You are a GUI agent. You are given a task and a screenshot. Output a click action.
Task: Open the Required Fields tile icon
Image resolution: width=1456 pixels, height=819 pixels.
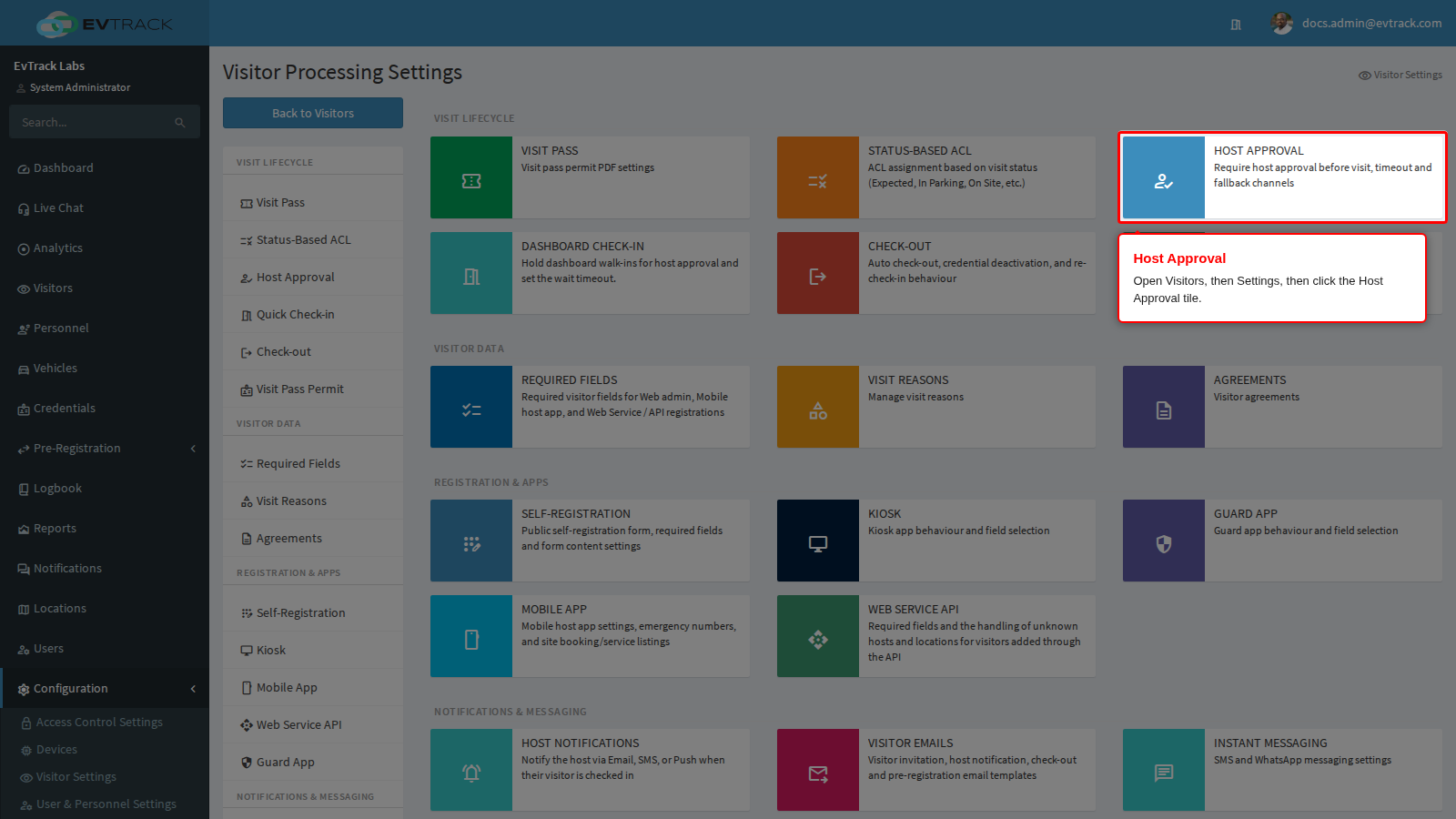coord(471,407)
